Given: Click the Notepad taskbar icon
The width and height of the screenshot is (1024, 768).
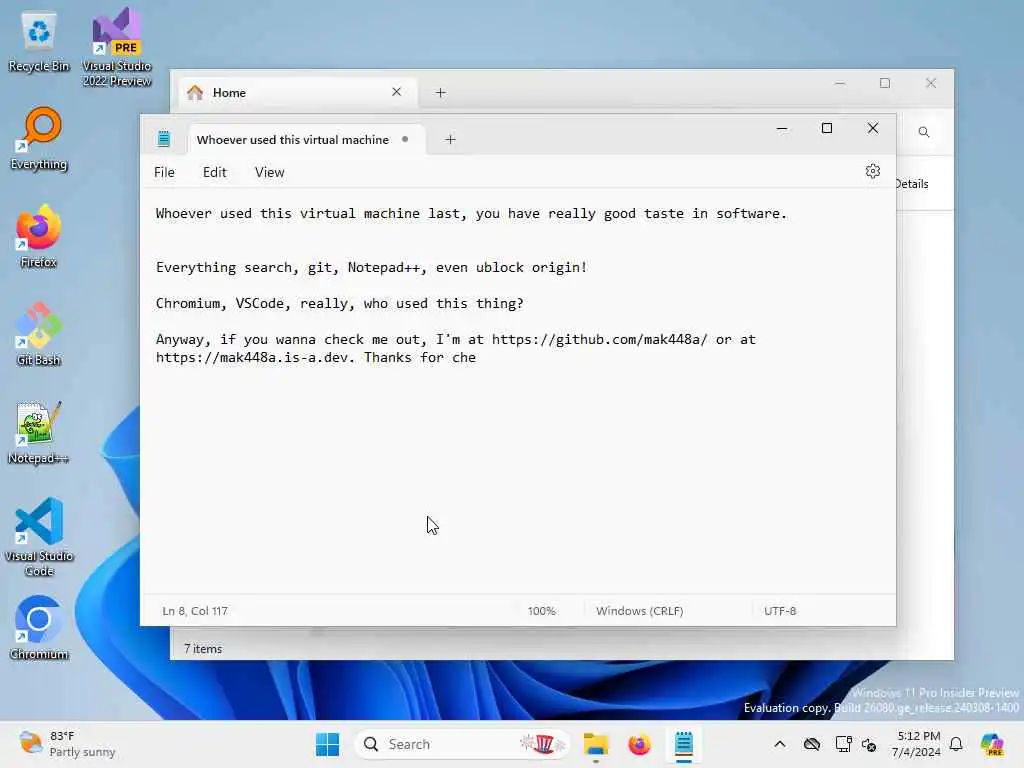Looking at the screenshot, I should [x=684, y=744].
